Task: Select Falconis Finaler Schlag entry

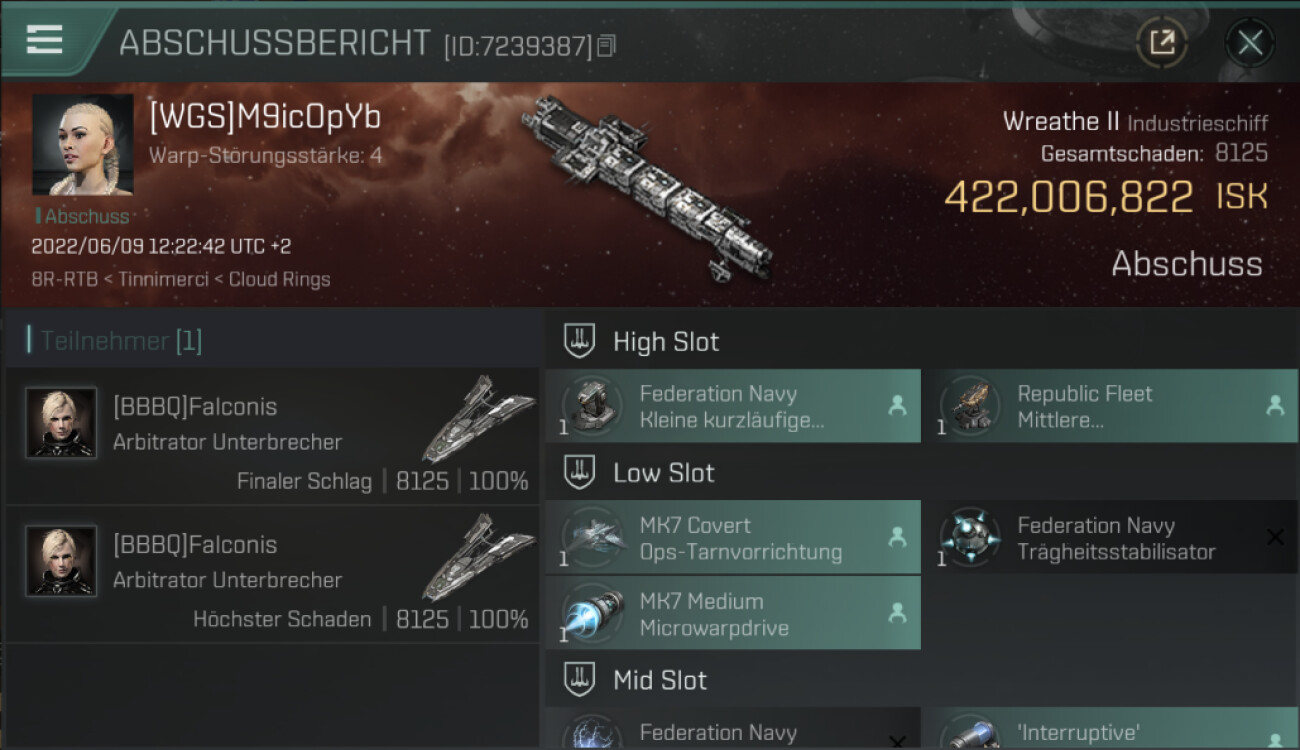Action: pyautogui.click(x=272, y=437)
